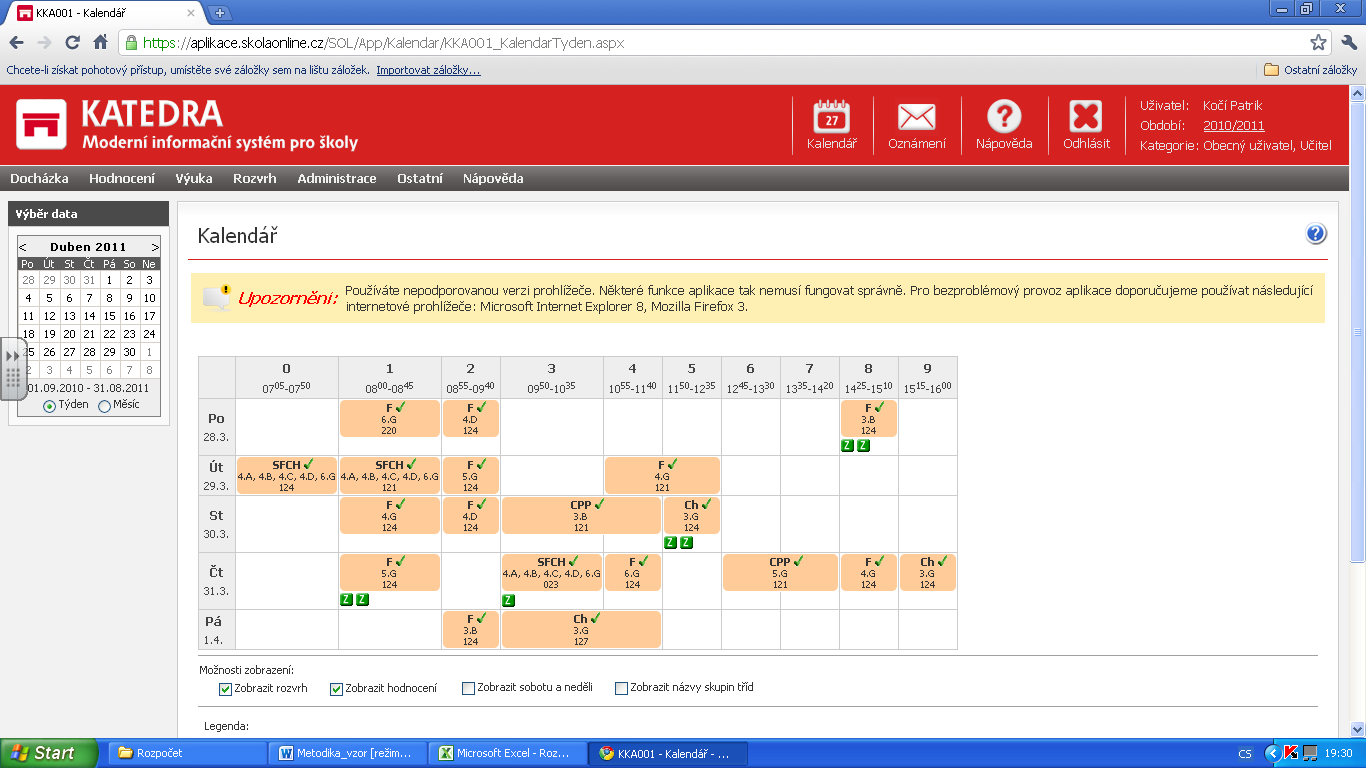Toggle the Zobrazit rozvrh checkbox
This screenshot has height=768, width=1366.
[x=225, y=688]
